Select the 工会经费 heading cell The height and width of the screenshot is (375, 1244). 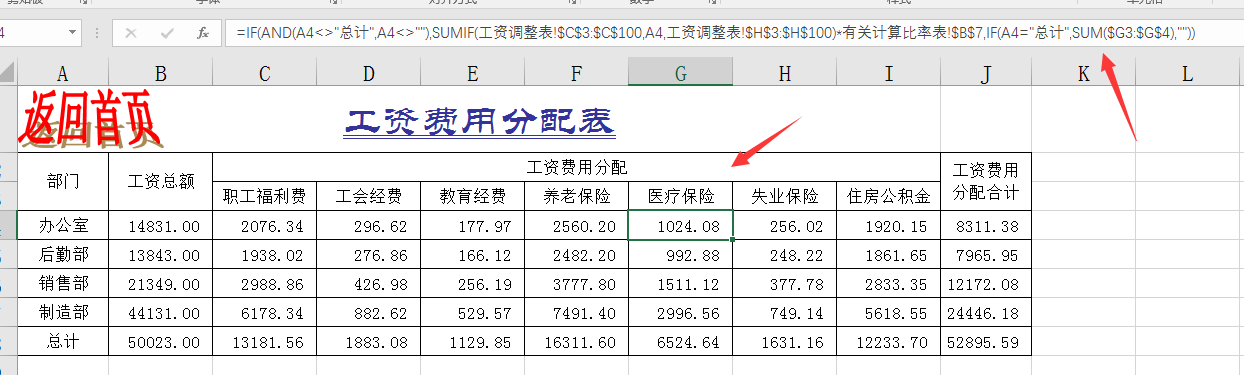click(368, 196)
